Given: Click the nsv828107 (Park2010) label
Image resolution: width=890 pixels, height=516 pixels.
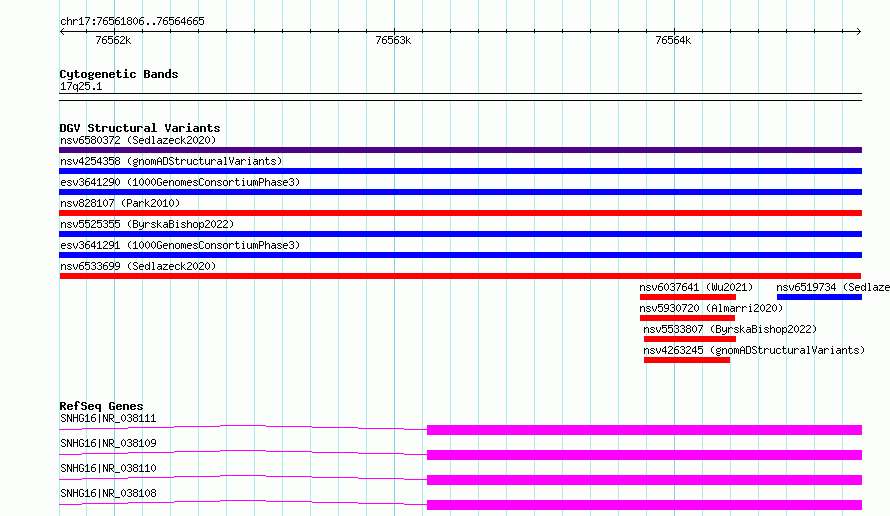Looking at the screenshot, I should point(120,203).
